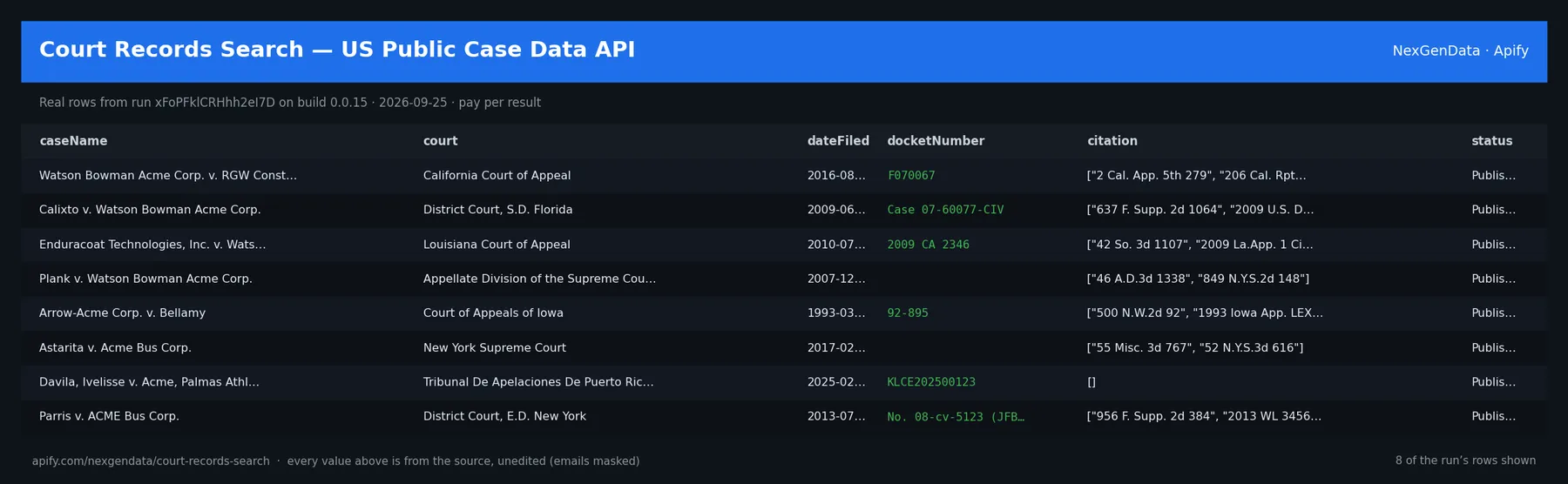
Task: Click the run xFoPFkICRHhh2eI7D build subtitle
Action: tap(290, 103)
